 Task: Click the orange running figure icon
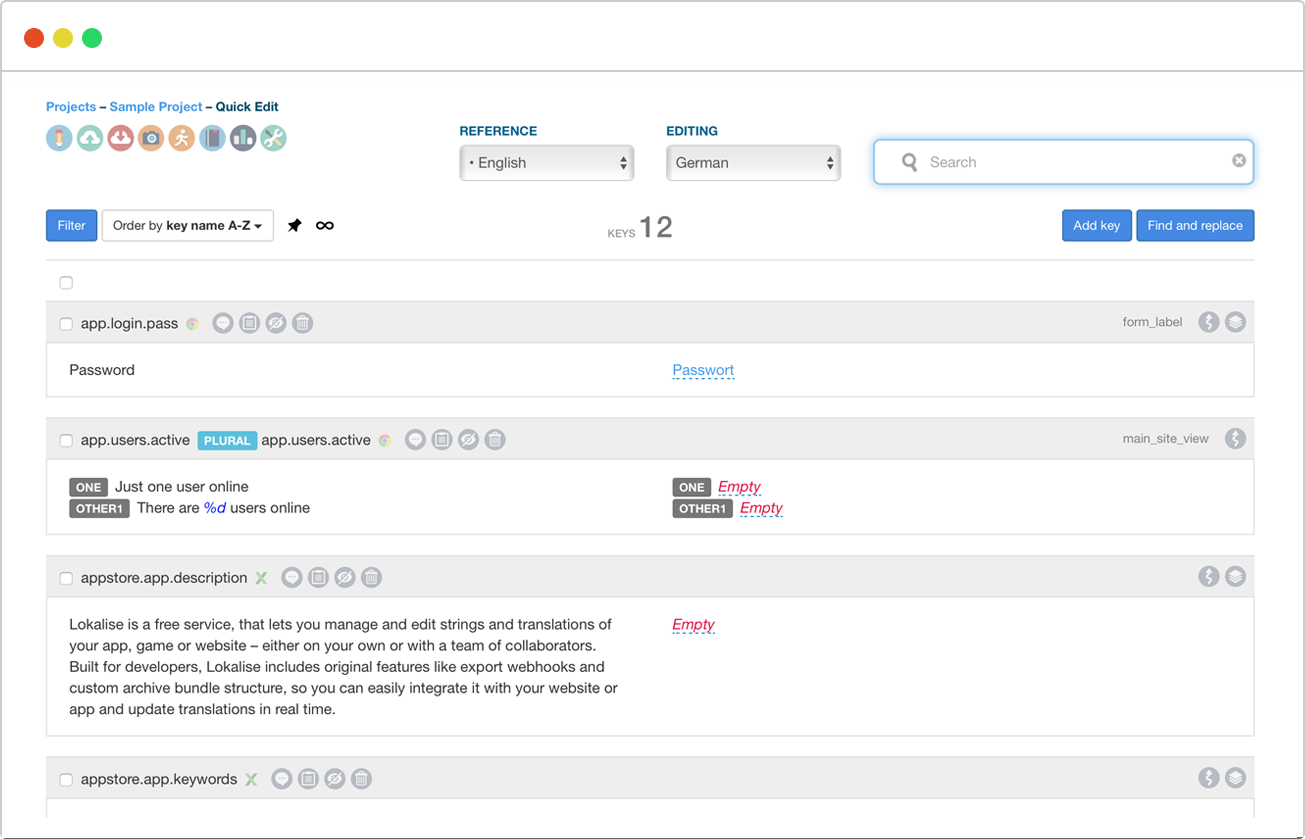182,138
